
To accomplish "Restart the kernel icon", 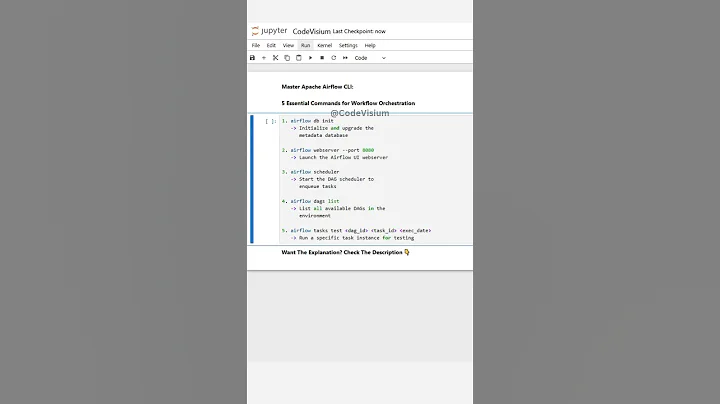I will coord(334,58).
